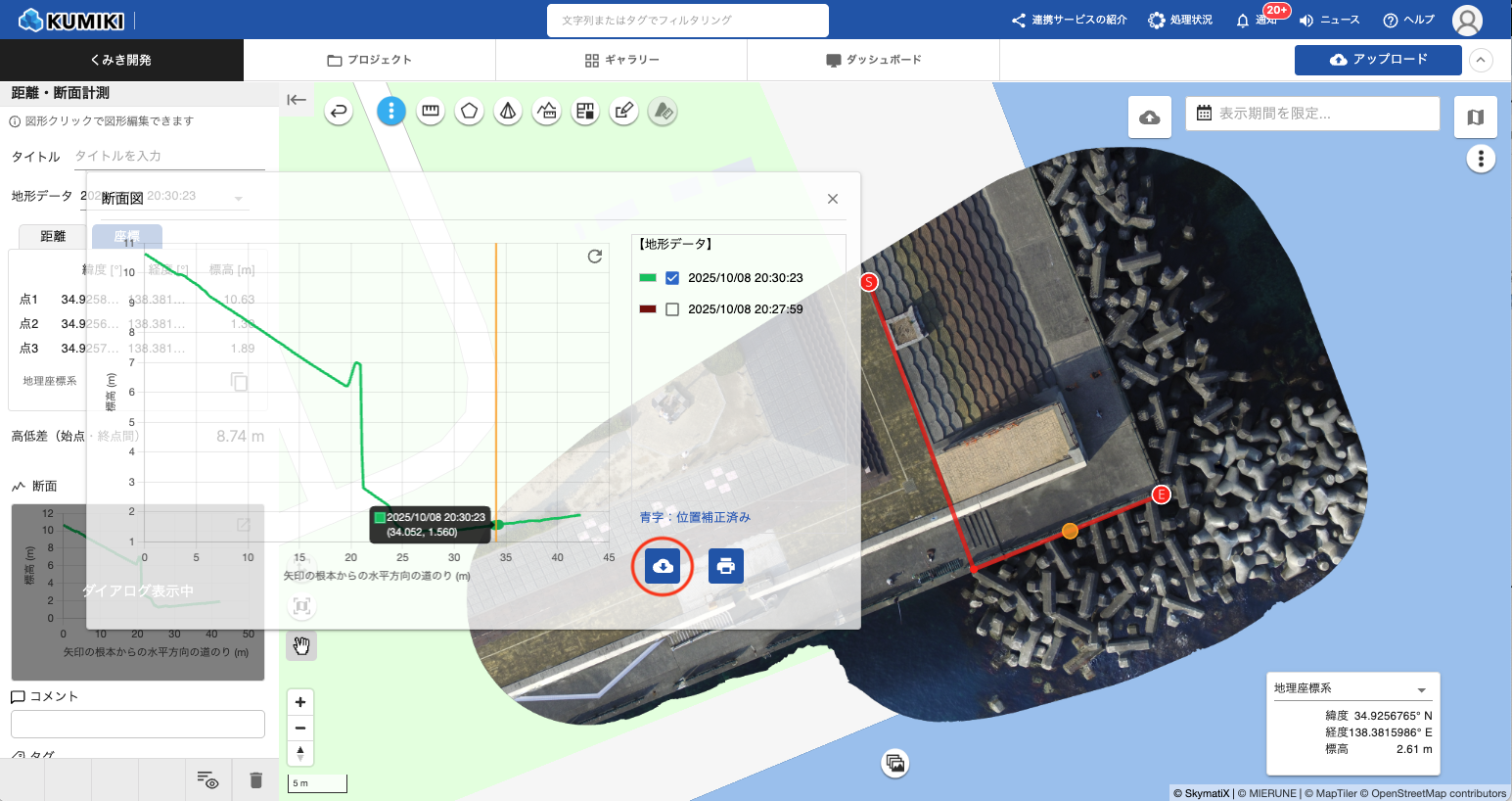This screenshot has width=1512, height=801.
Task: Select the polygon area measurement tool
Action: point(470,112)
